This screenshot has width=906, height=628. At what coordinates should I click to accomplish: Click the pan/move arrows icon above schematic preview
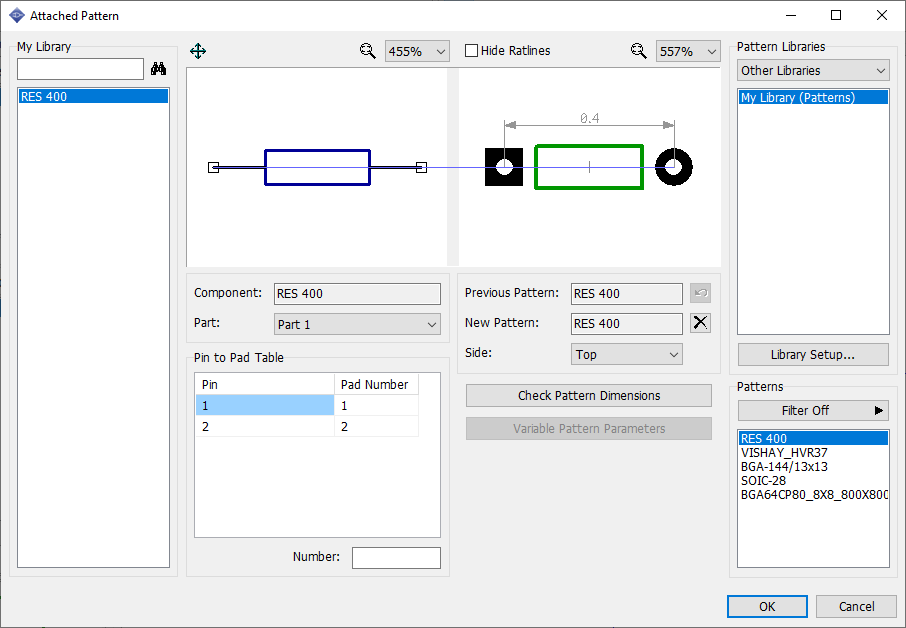pos(198,51)
